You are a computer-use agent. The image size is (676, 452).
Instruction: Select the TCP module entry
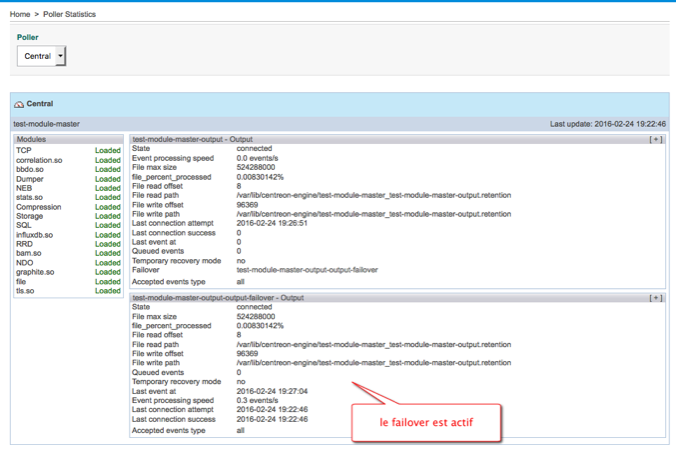pyautogui.click(x=24, y=151)
